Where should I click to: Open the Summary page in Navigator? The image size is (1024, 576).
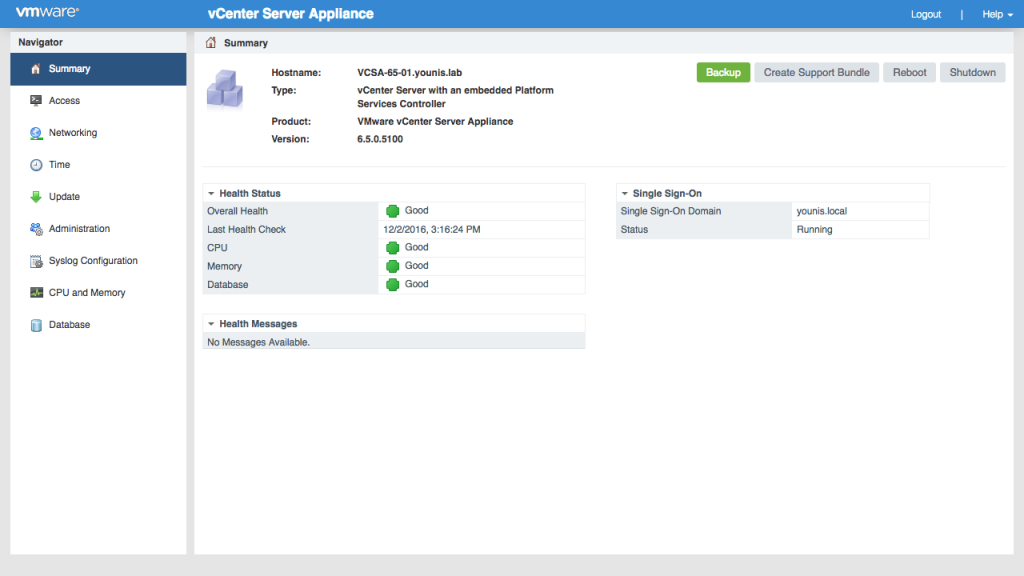(98, 69)
